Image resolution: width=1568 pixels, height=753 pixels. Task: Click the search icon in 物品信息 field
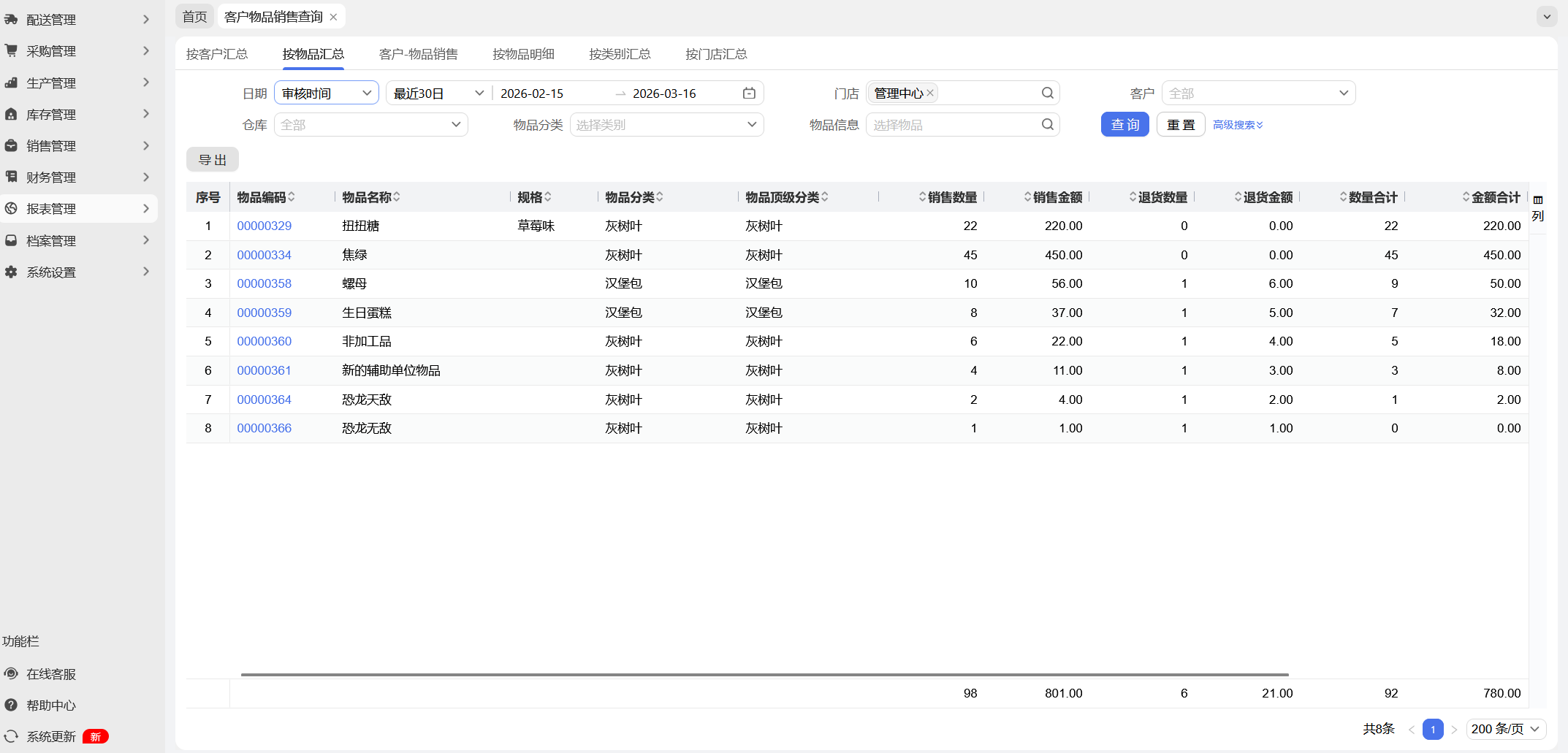tap(1047, 125)
